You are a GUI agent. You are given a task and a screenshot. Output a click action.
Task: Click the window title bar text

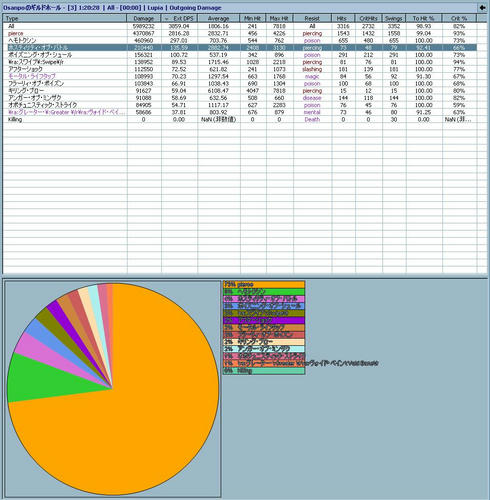click(x=112, y=7)
